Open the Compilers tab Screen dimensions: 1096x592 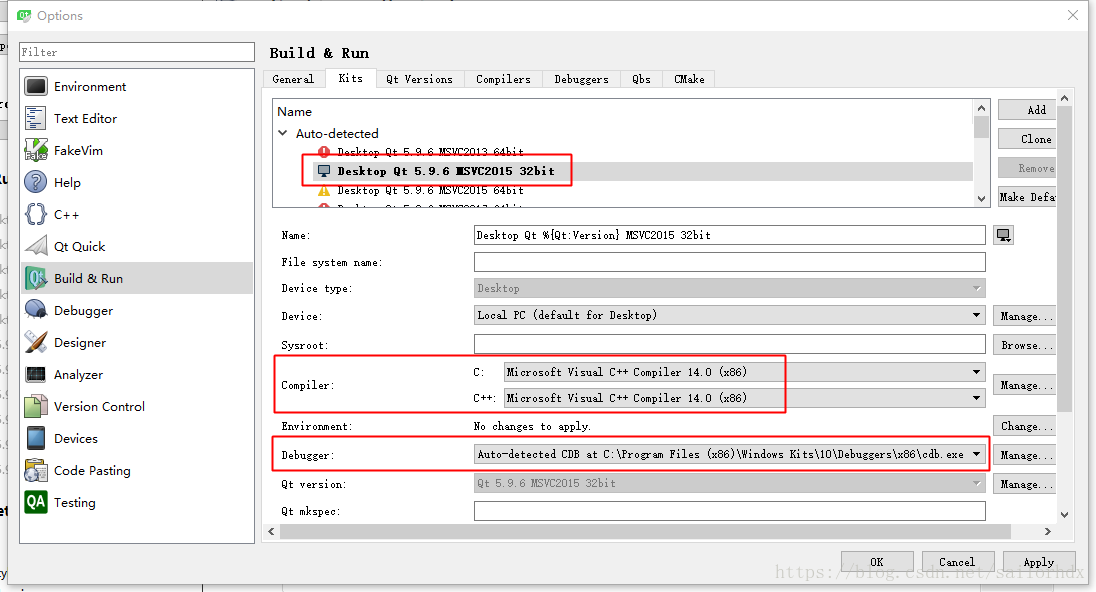pyautogui.click(x=503, y=79)
